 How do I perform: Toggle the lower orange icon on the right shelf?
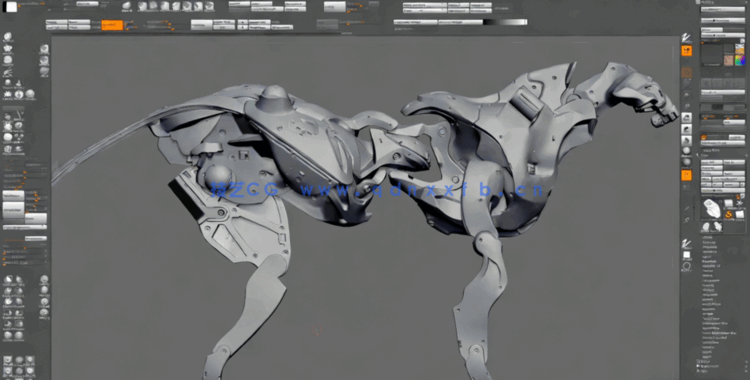[686, 175]
